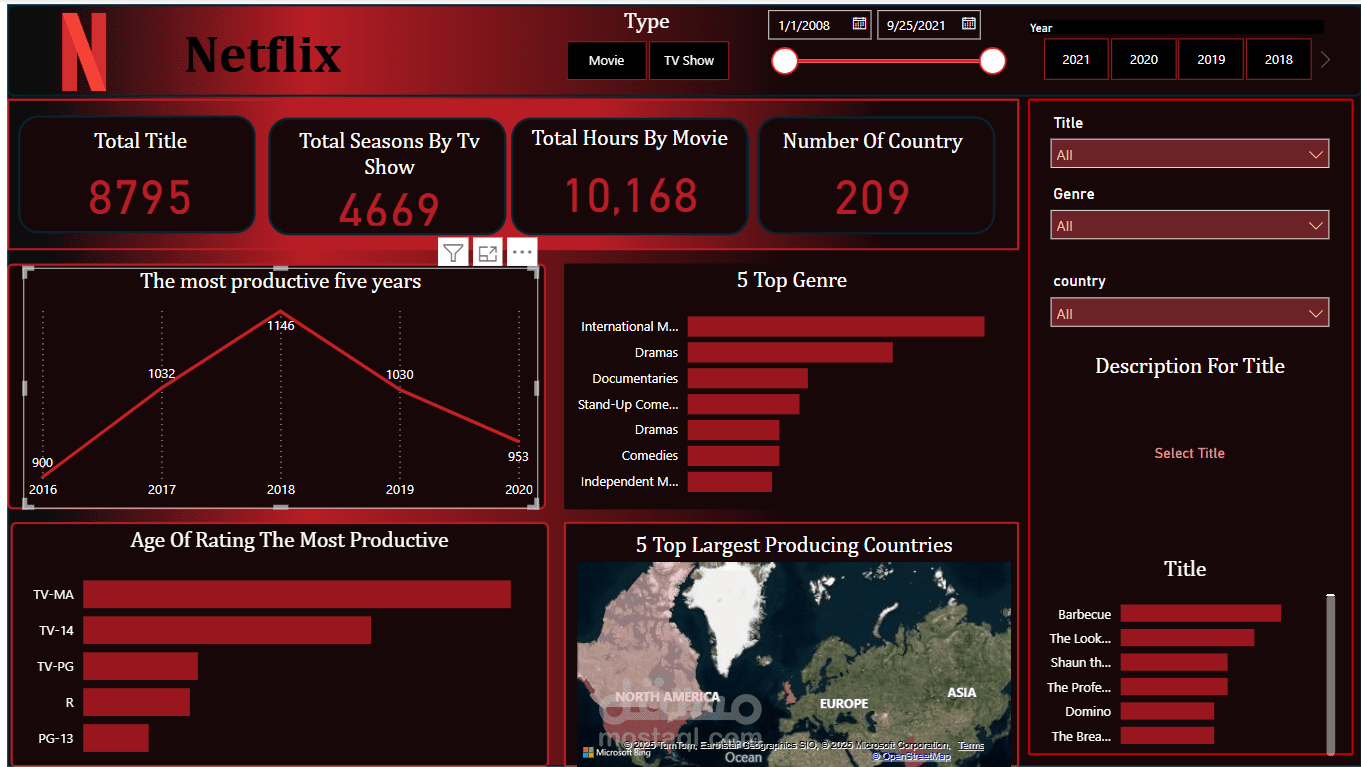Select the TV-14 rating bar
Screen dimensions: 1361x767
click(227, 630)
